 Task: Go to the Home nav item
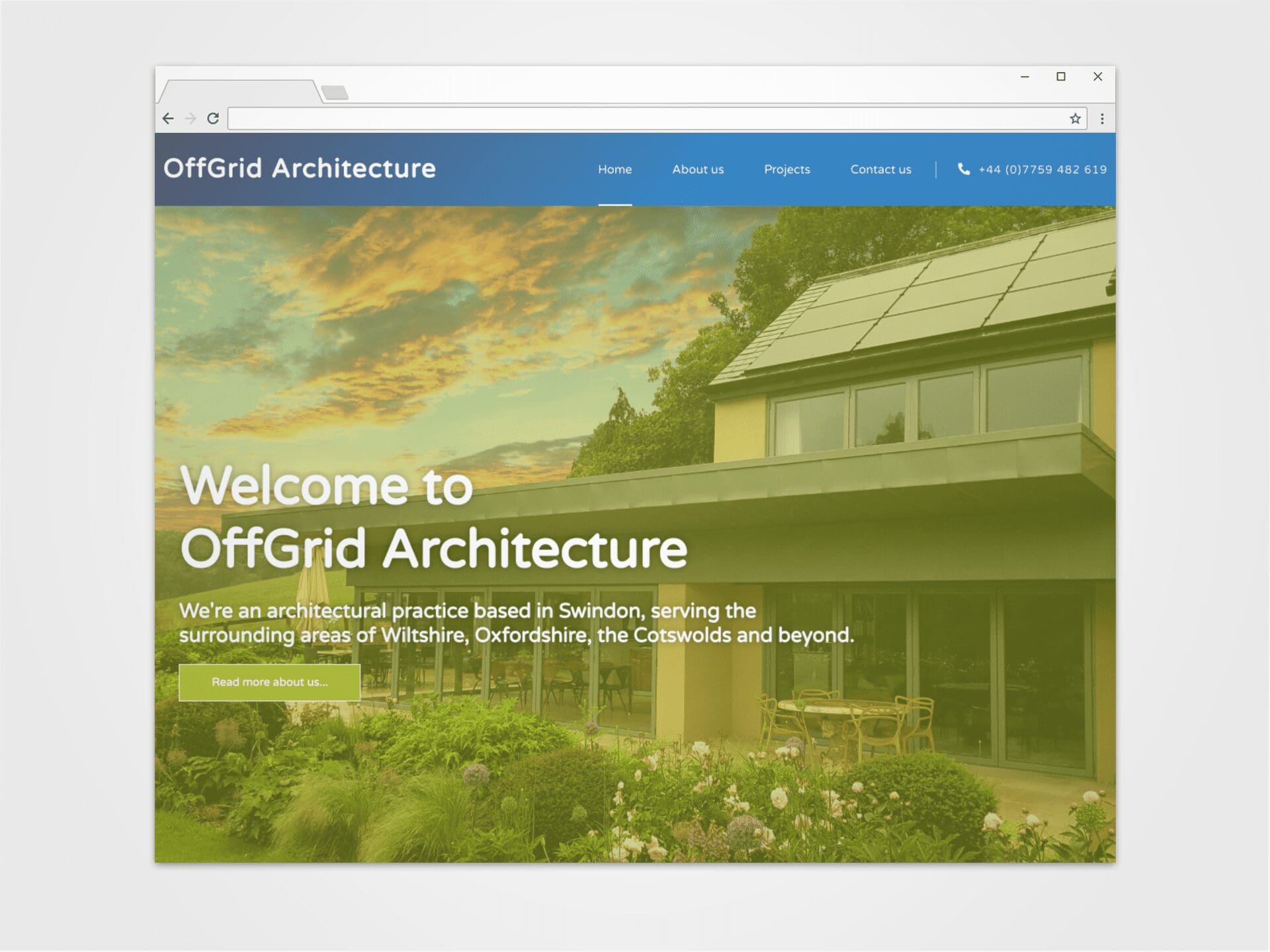pyautogui.click(x=614, y=169)
